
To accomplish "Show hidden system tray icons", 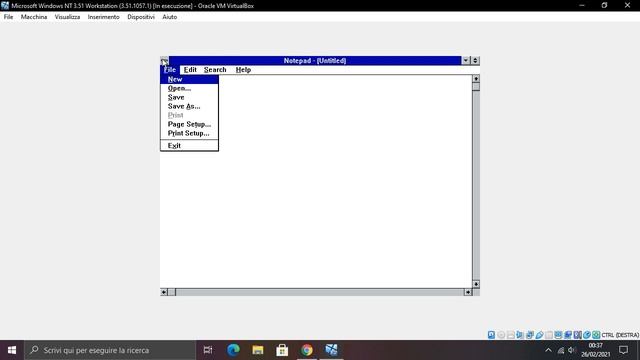I will pyautogui.click(x=548, y=350).
